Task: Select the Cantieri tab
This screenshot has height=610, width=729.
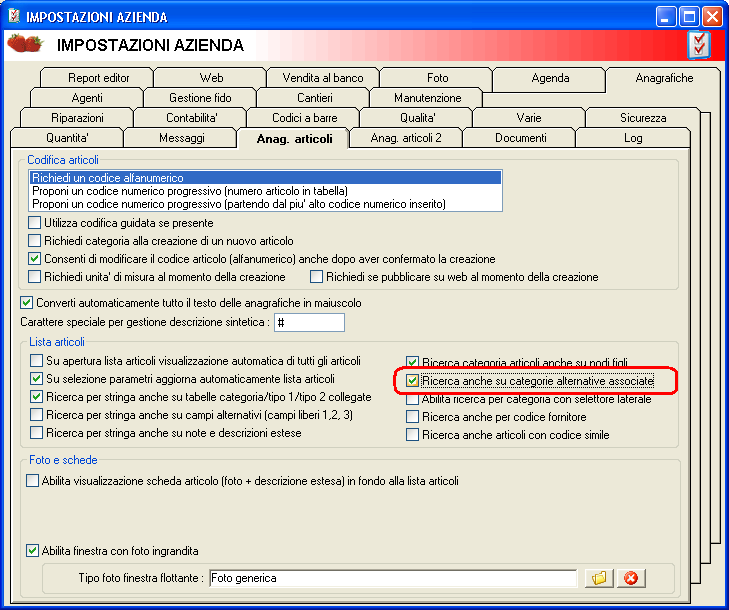Action: pos(314,98)
